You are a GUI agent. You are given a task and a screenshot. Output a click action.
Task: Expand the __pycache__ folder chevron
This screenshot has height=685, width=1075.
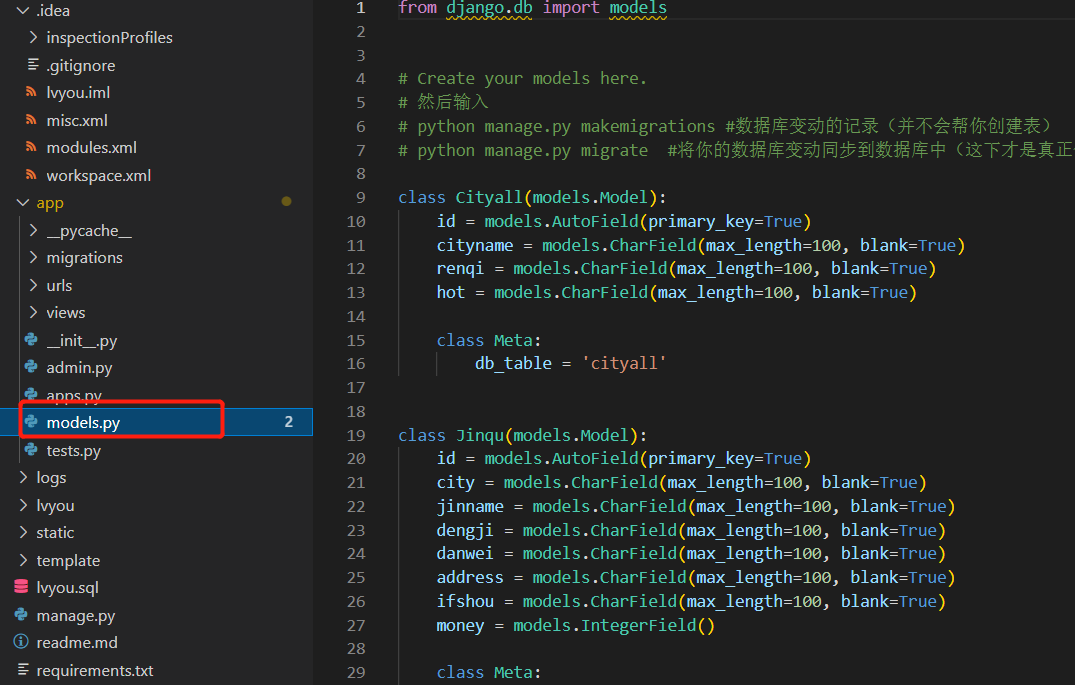[x=34, y=230]
